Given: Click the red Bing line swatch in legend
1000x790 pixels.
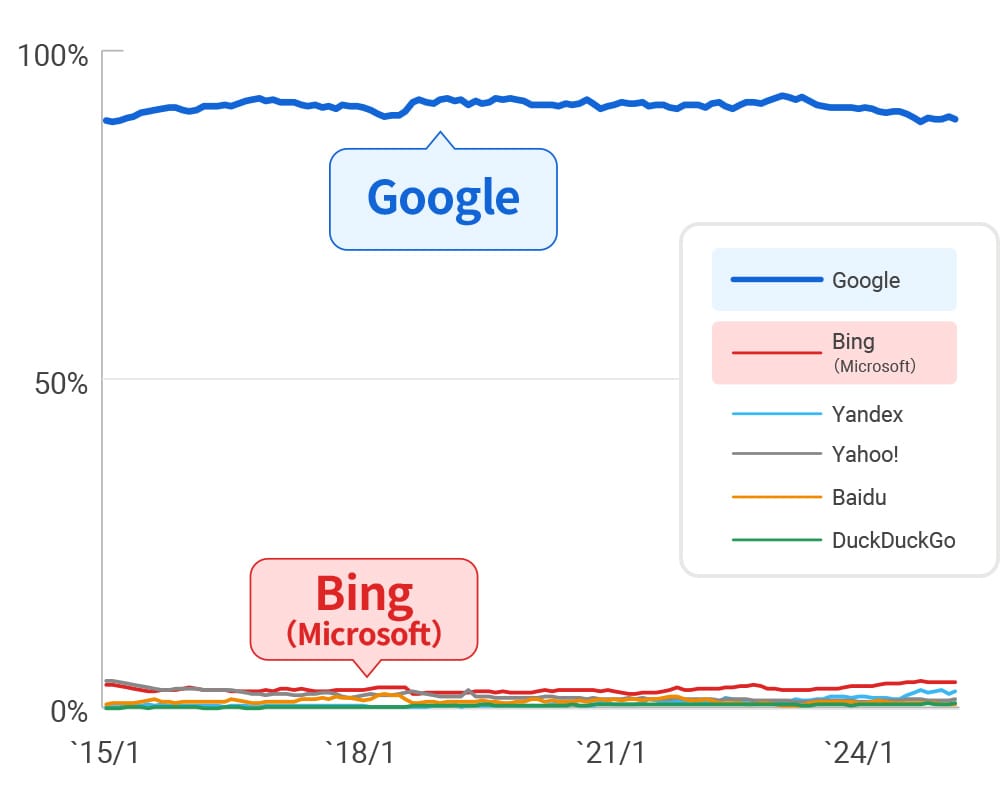Looking at the screenshot, I should (776, 352).
